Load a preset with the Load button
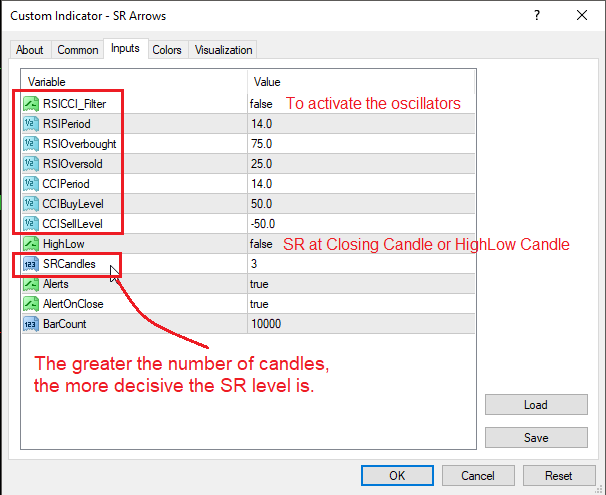Image resolution: width=606 pixels, height=495 pixels. pos(536,405)
